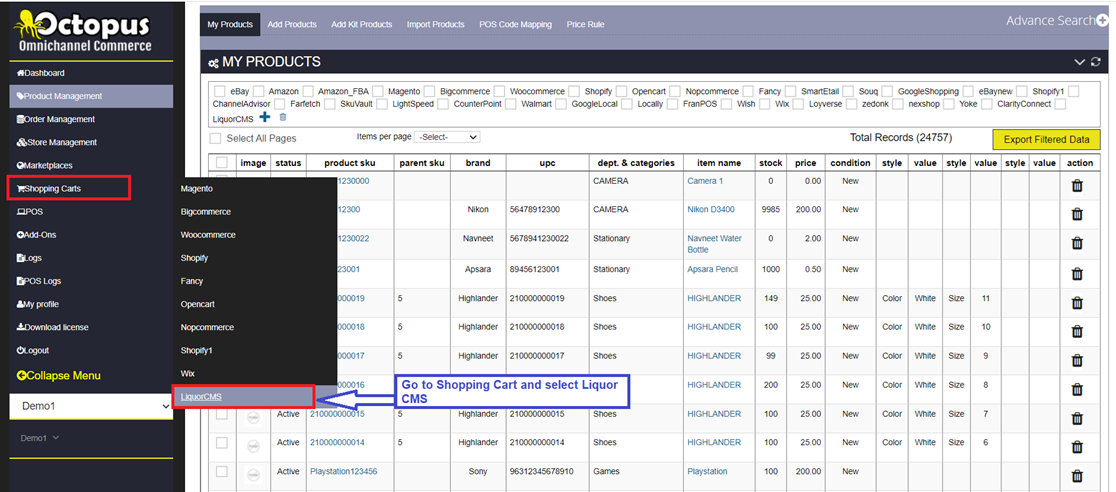Delete the HIGHLANDER size 8 row
Viewport: 1116px width, 492px height.
click(1077, 389)
